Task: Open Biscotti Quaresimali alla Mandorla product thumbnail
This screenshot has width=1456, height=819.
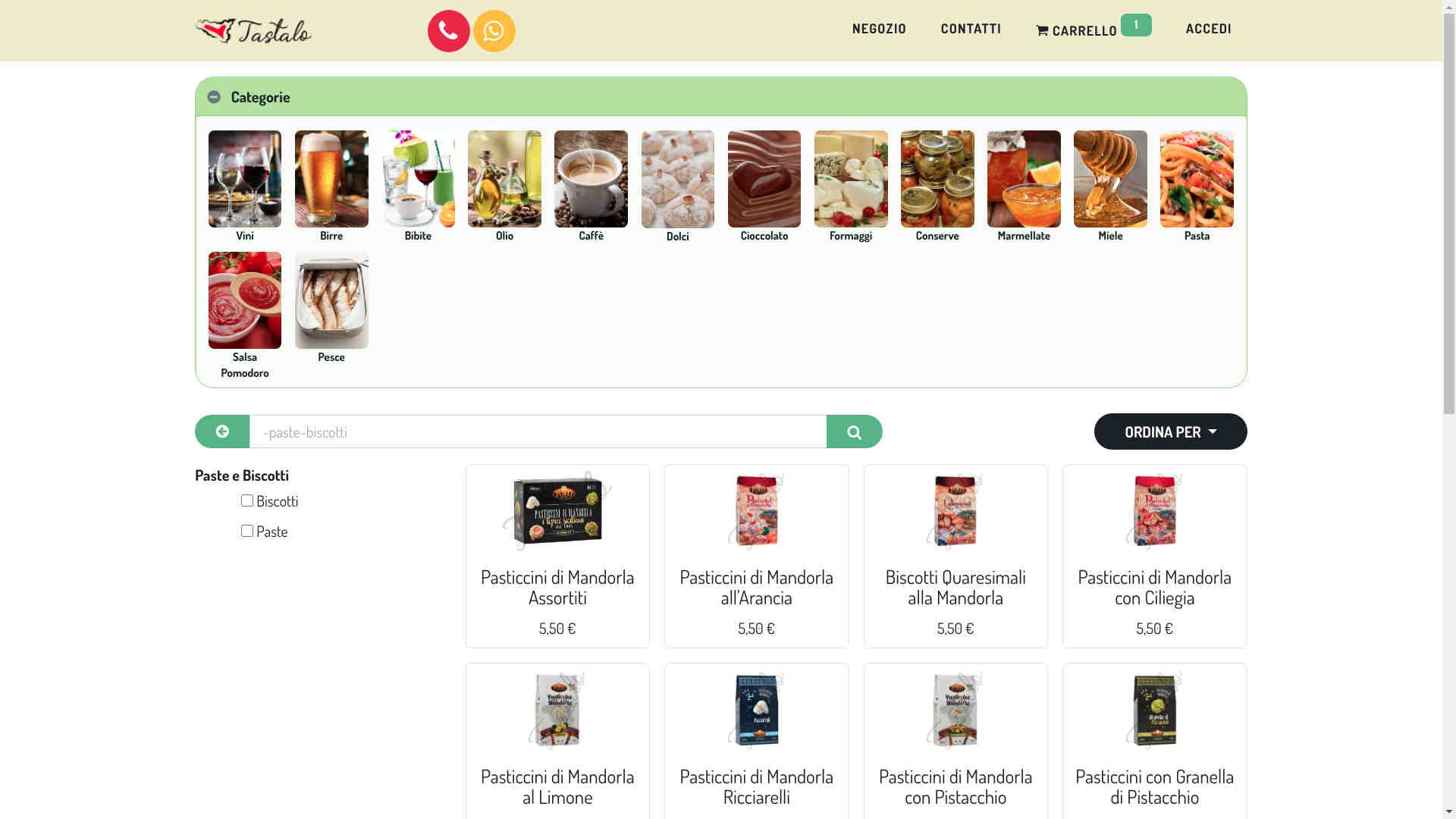Action: 955,511
